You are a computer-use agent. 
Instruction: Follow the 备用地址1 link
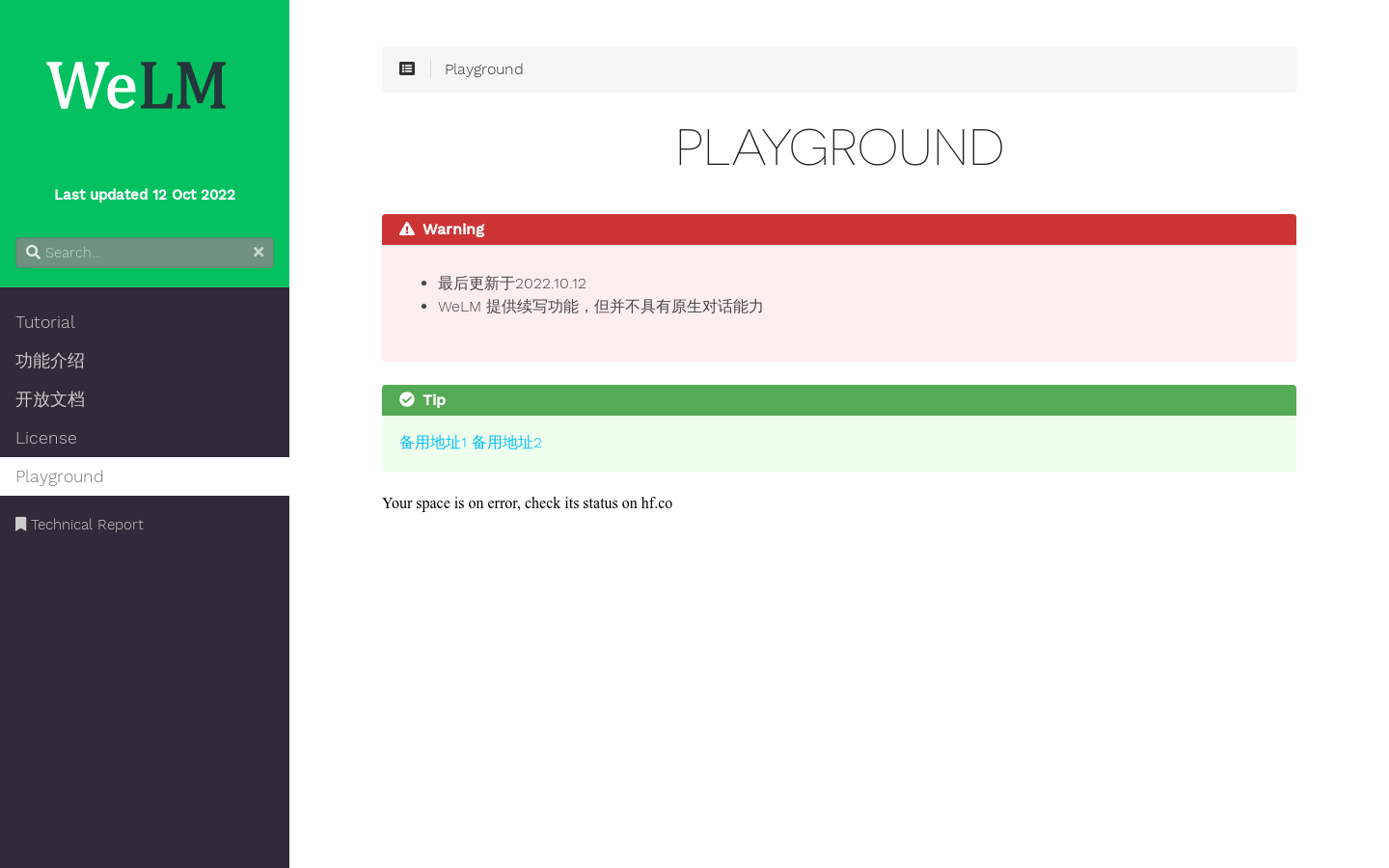pos(433,443)
